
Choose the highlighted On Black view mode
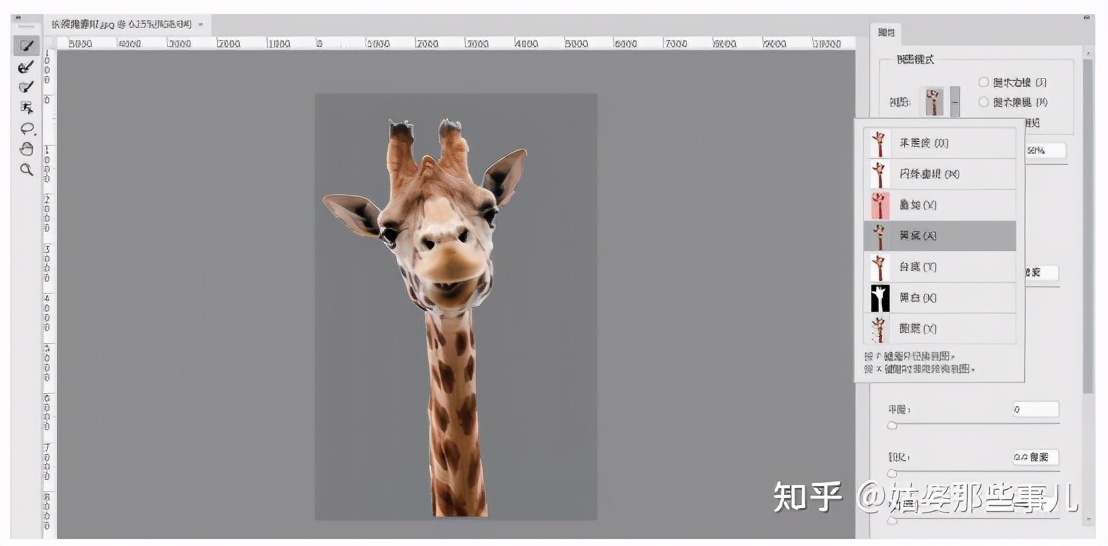940,236
